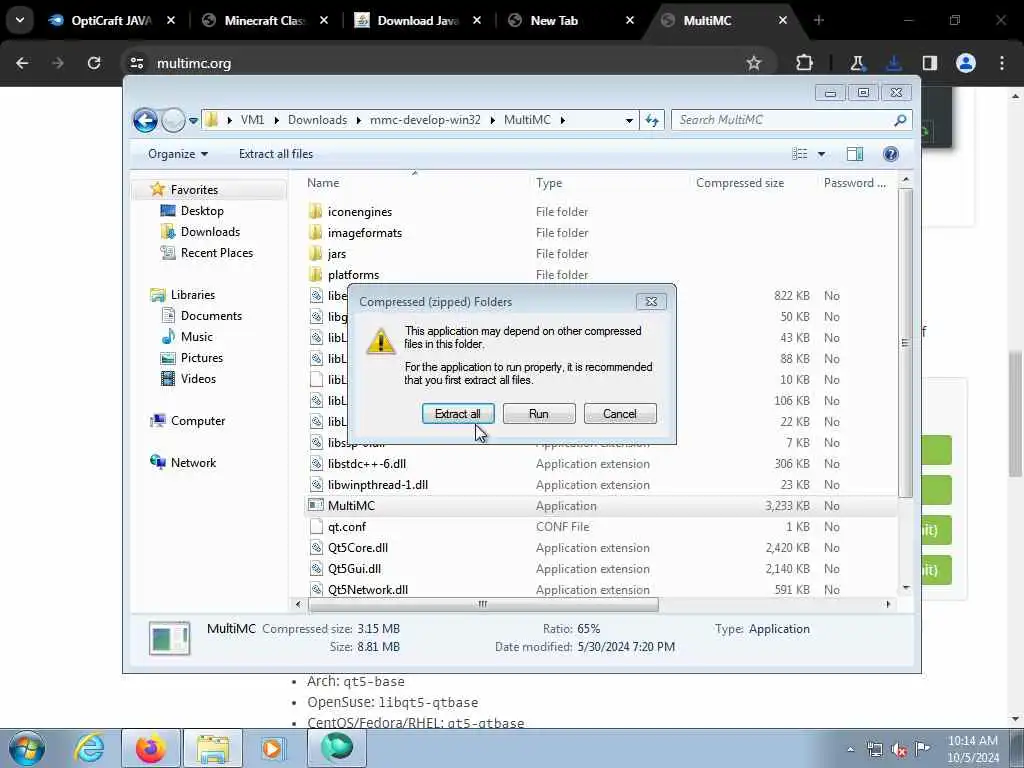Select Qt5Core.dll file
The image size is (1024, 768).
pyautogui.click(x=358, y=547)
